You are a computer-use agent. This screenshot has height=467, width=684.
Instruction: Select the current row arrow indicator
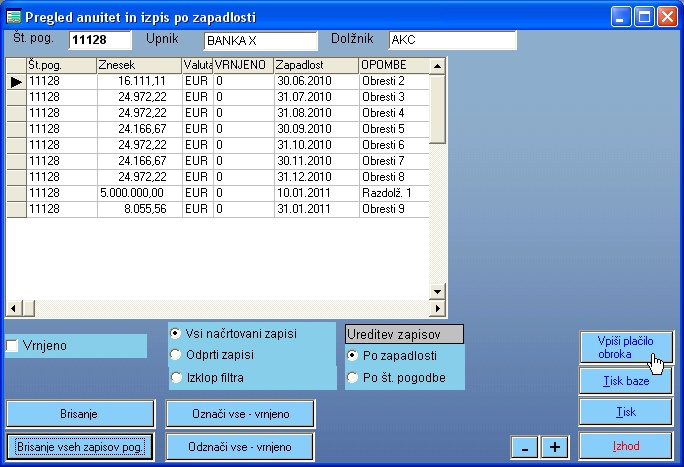[16, 82]
